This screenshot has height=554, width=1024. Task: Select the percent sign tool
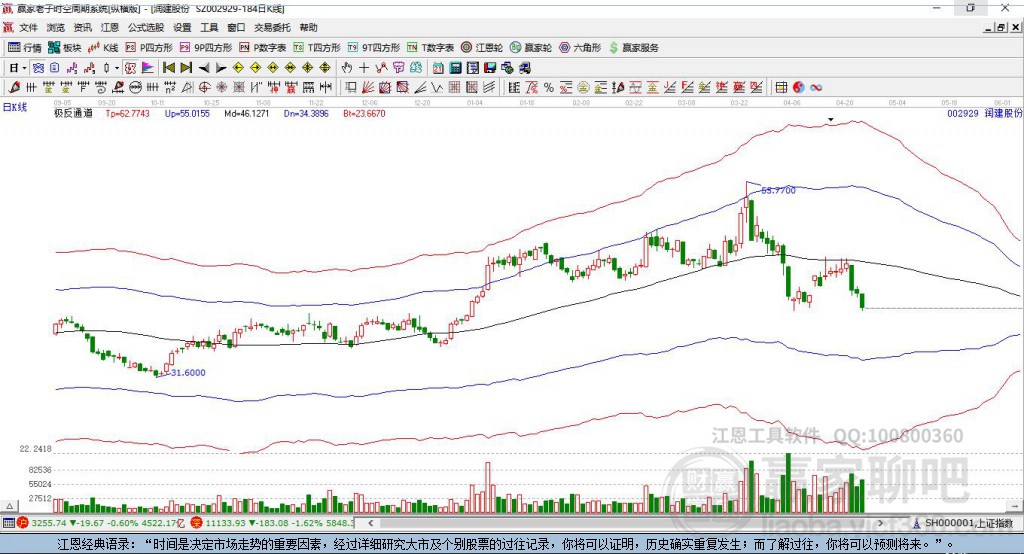point(549,88)
